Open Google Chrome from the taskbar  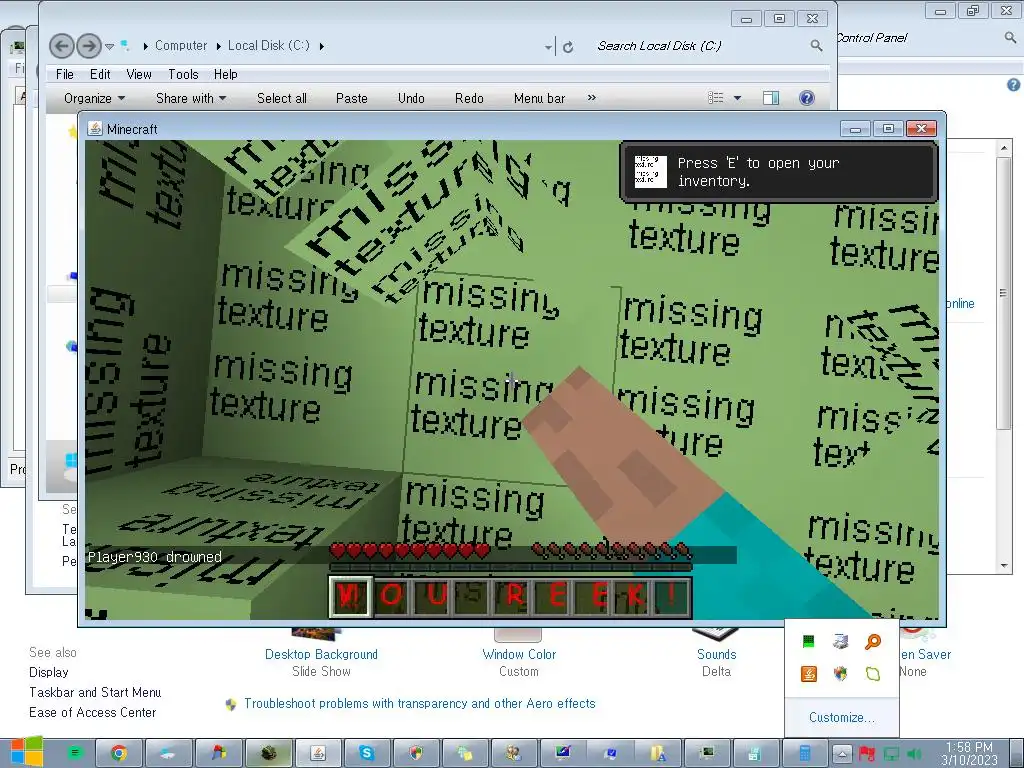point(119,753)
